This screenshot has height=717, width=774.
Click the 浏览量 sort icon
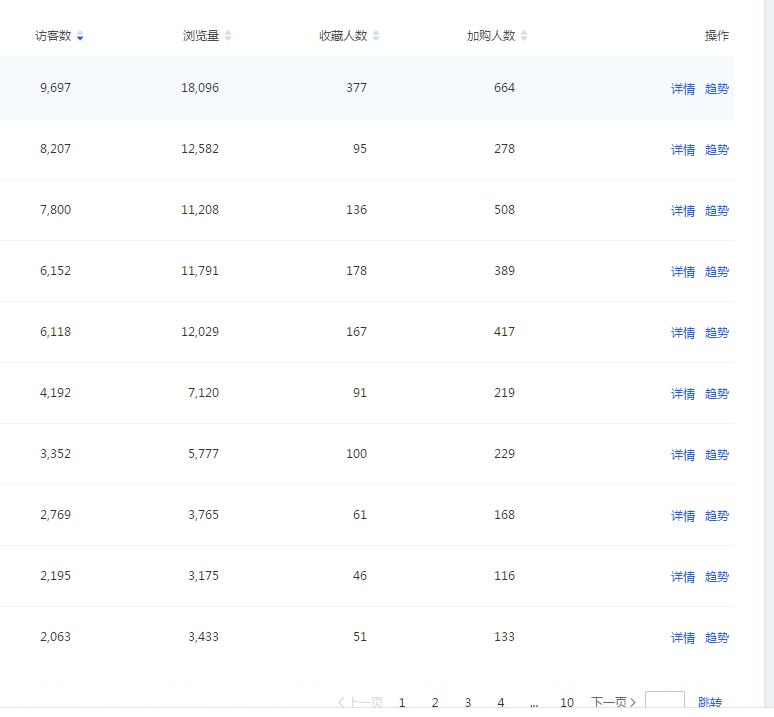click(228, 36)
